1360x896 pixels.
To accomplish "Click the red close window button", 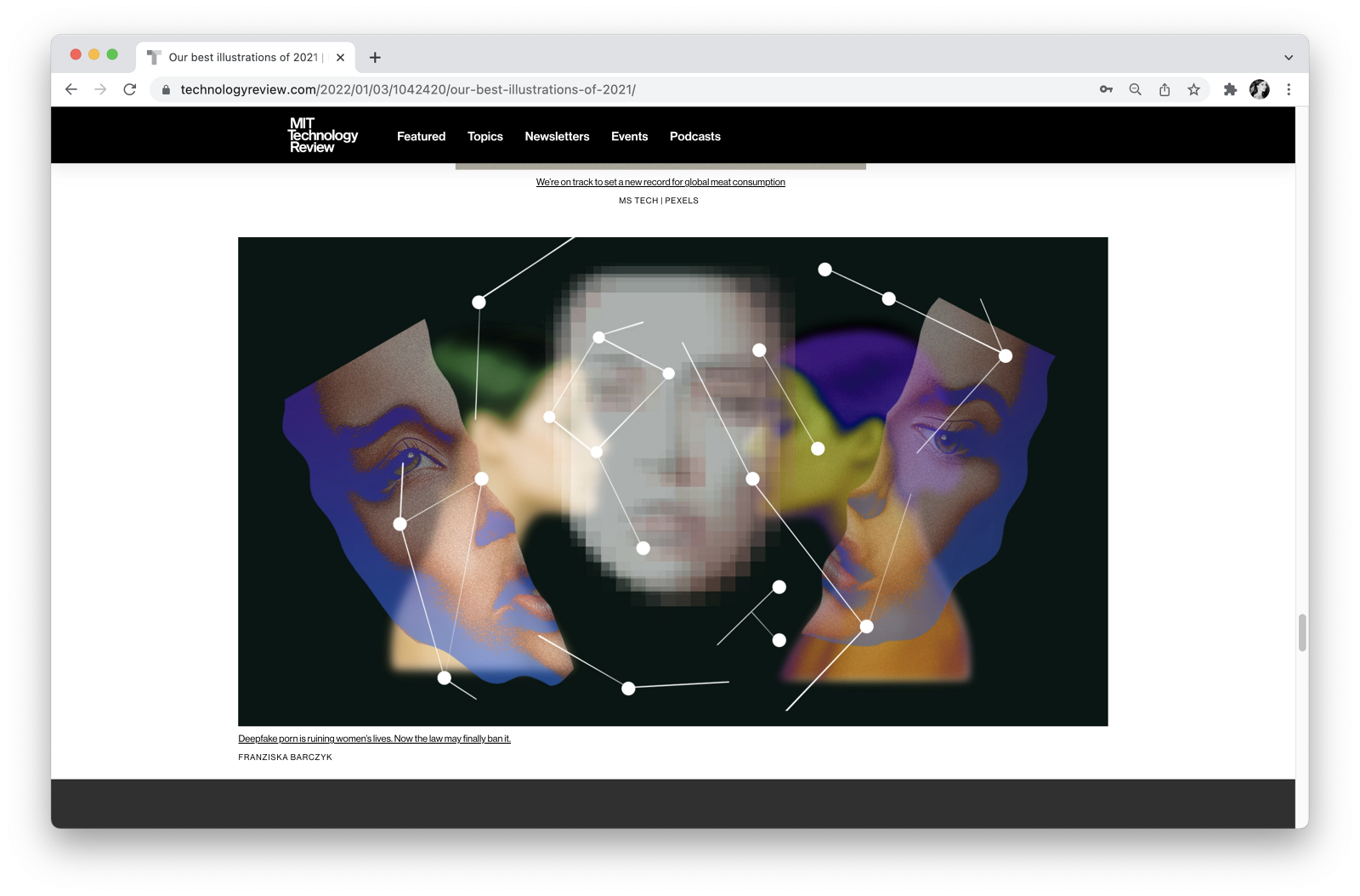I will tap(76, 54).
